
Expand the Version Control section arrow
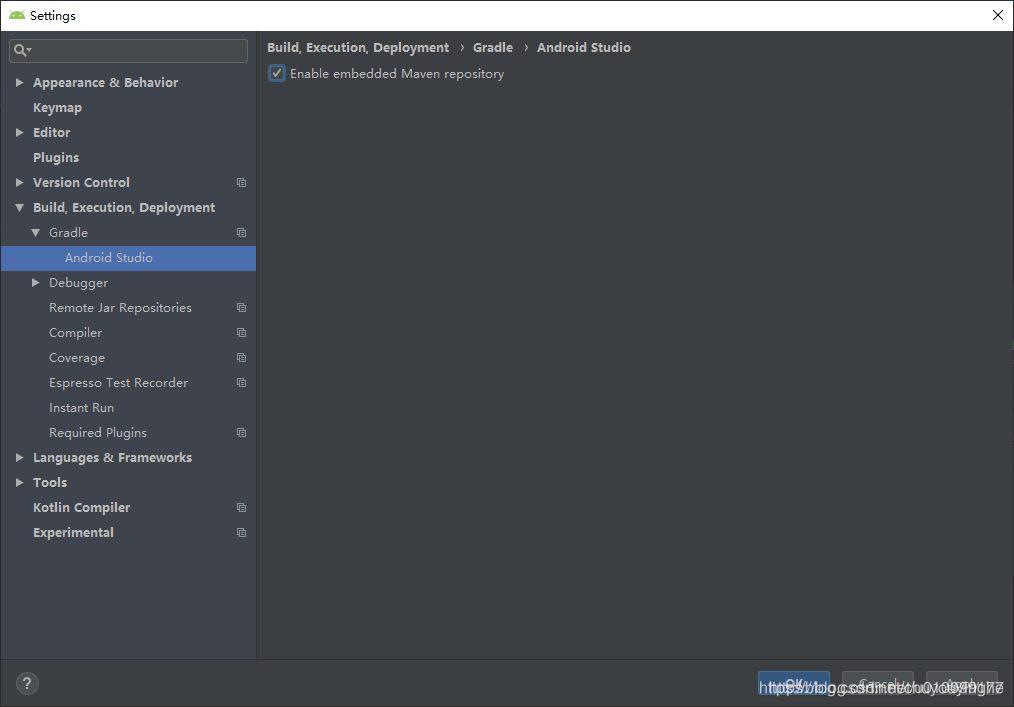[19, 182]
